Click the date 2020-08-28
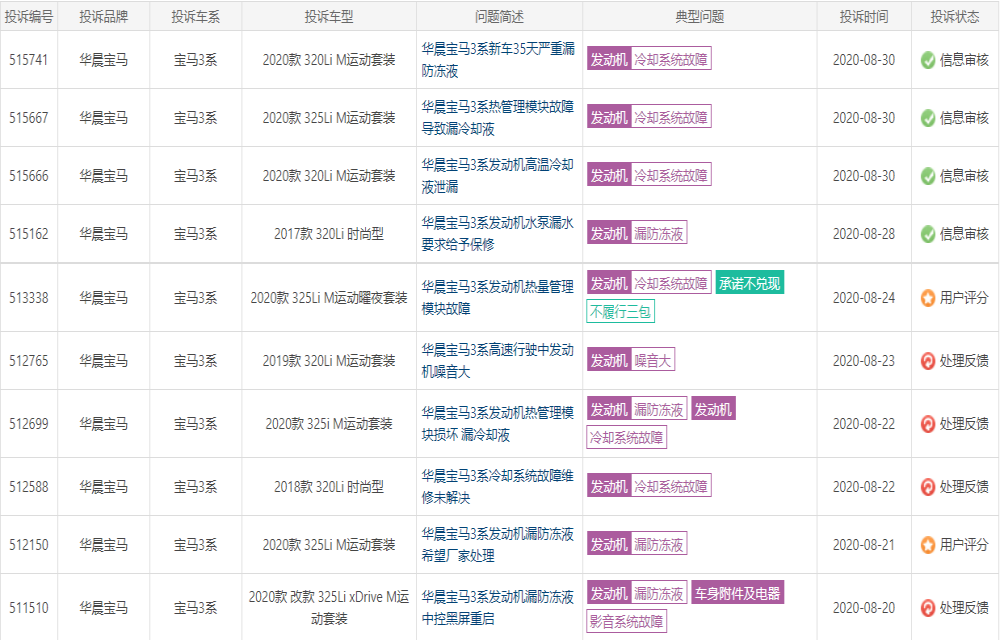Image resolution: width=1000 pixels, height=640 pixels. click(864, 234)
